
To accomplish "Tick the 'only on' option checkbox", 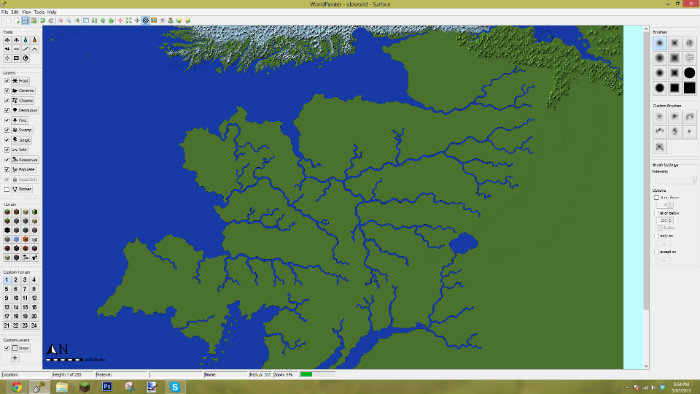I will (657, 236).
